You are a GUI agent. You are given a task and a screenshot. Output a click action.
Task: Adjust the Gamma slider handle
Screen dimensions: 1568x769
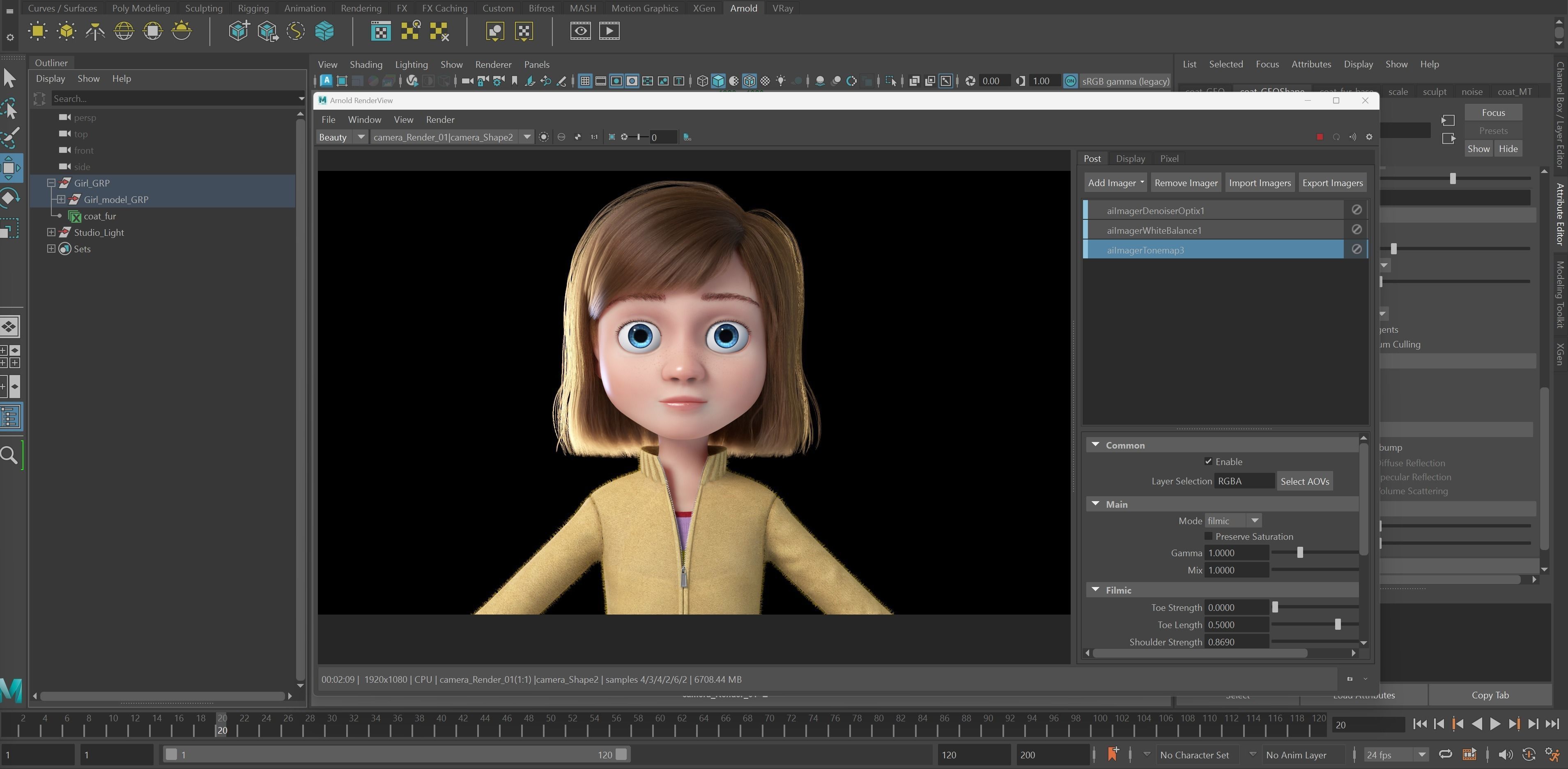point(1299,552)
